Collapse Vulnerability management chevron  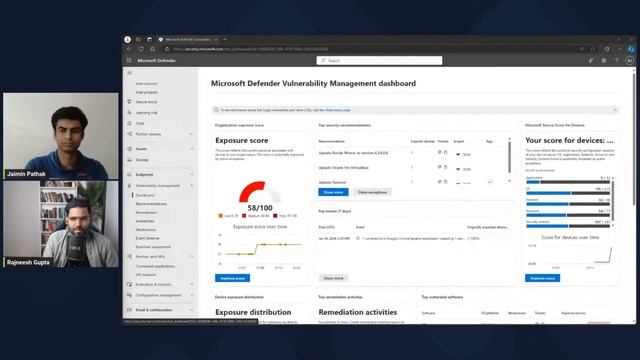tap(191, 185)
